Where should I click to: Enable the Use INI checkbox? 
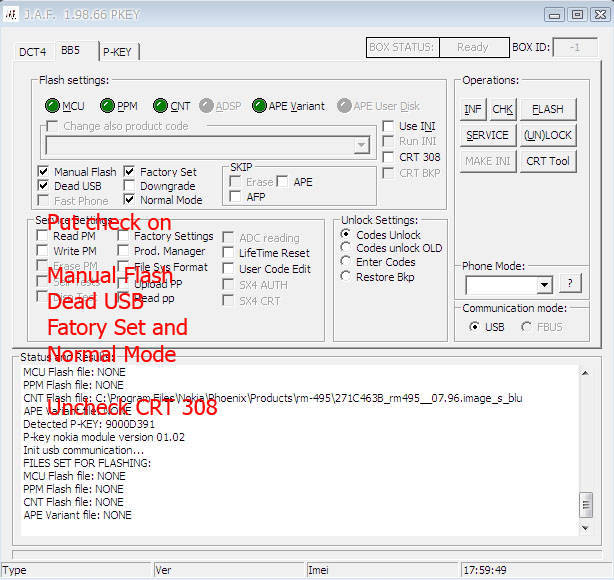click(388, 126)
